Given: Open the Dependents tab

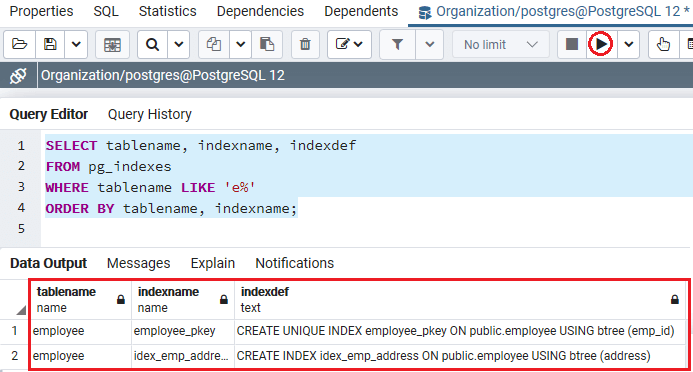Looking at the screenshot, I should click(x=361, y=11).
